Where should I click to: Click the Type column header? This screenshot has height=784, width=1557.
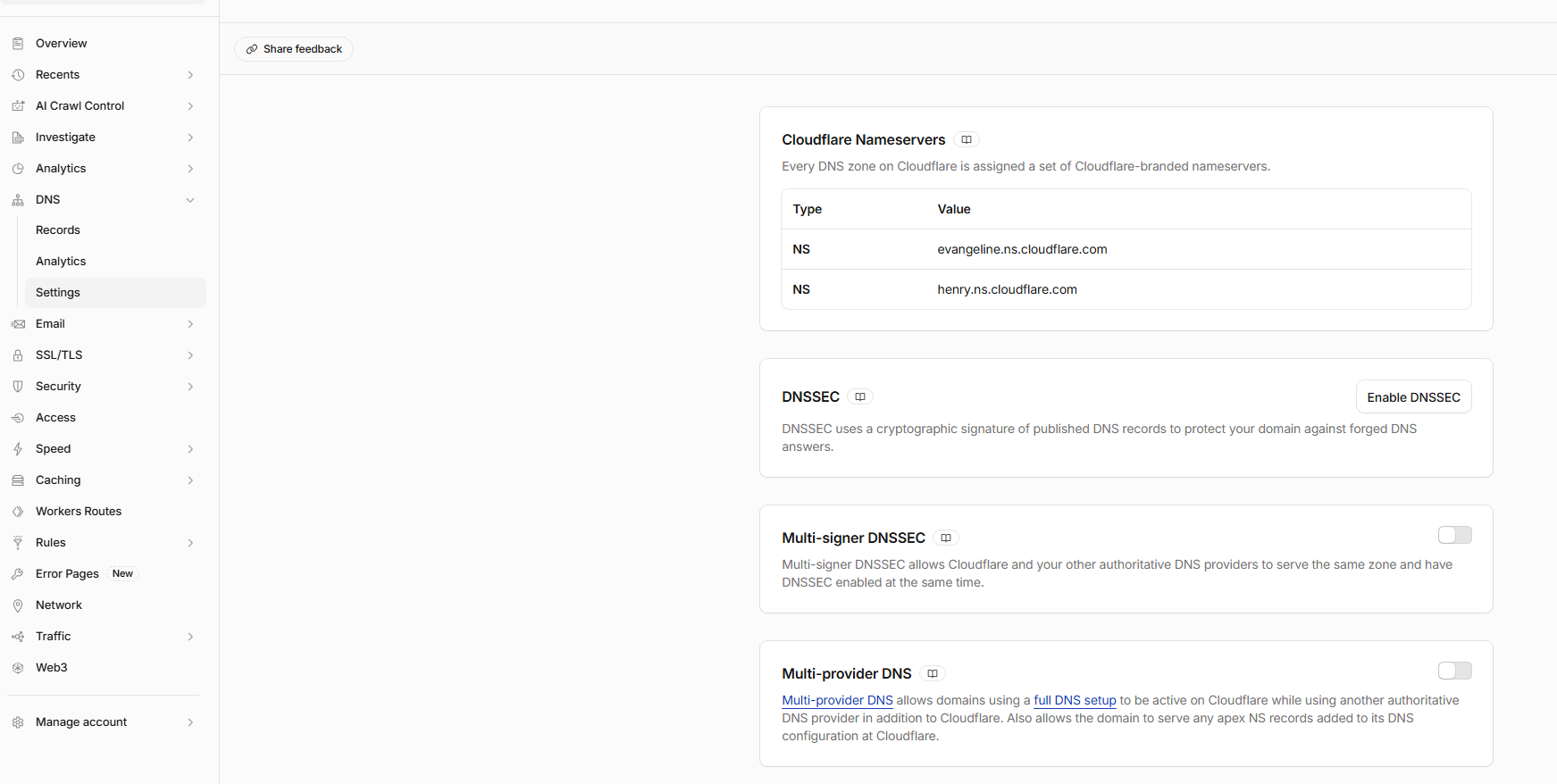pyautogui.click(x=807, y=210)
